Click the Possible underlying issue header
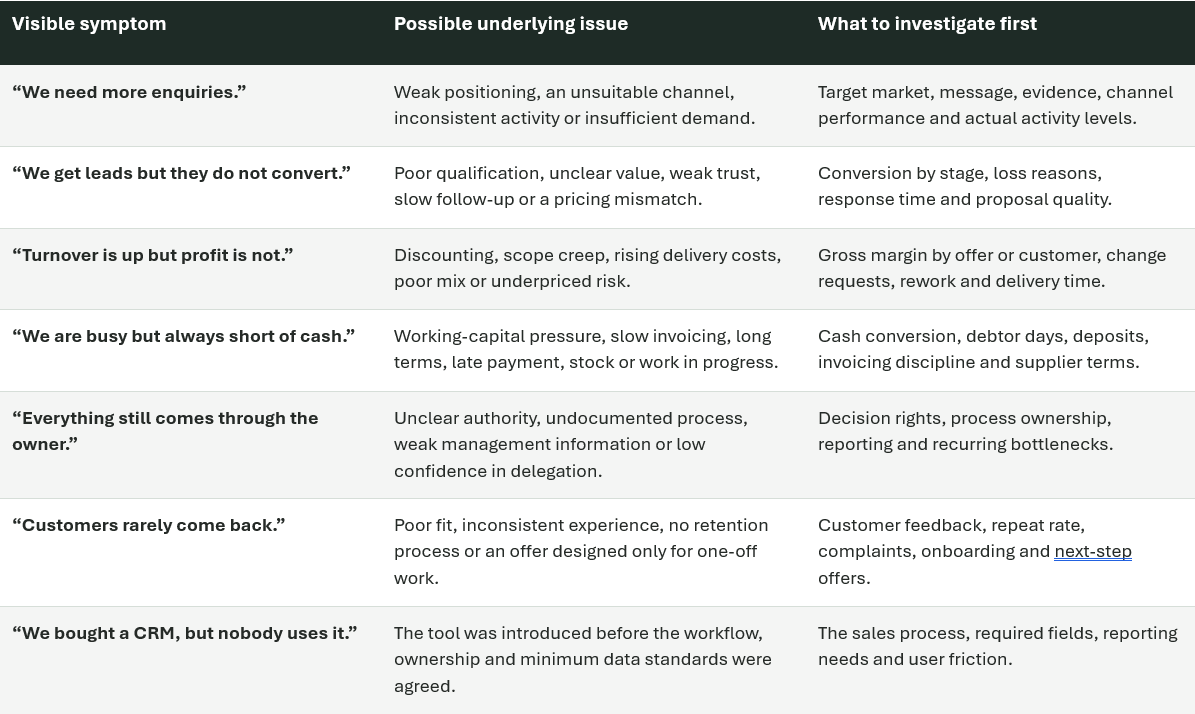Screen dimensions: 1195x714 click(x=511, y=24)
